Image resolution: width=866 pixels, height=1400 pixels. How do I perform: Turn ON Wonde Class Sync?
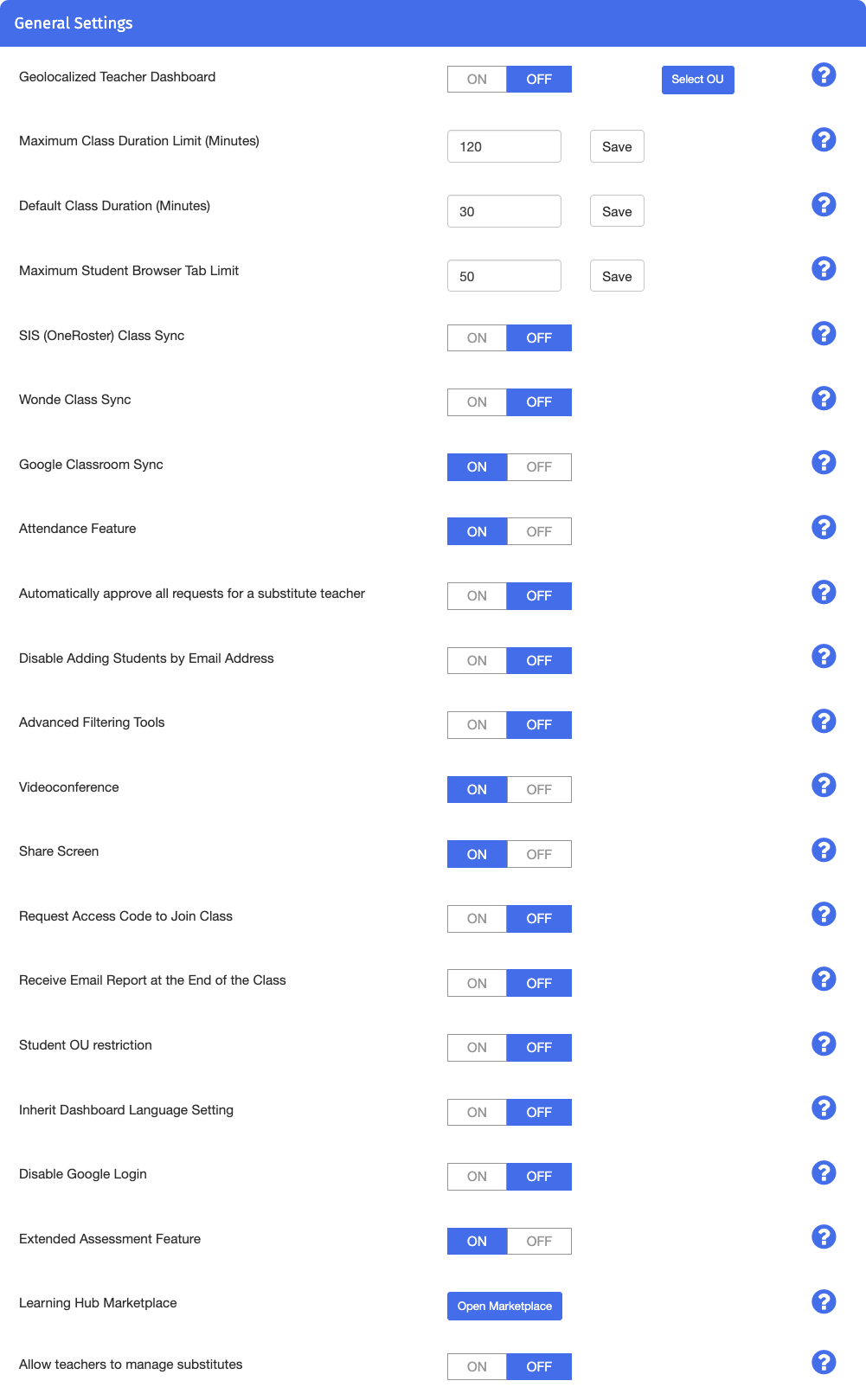(477, 402)
